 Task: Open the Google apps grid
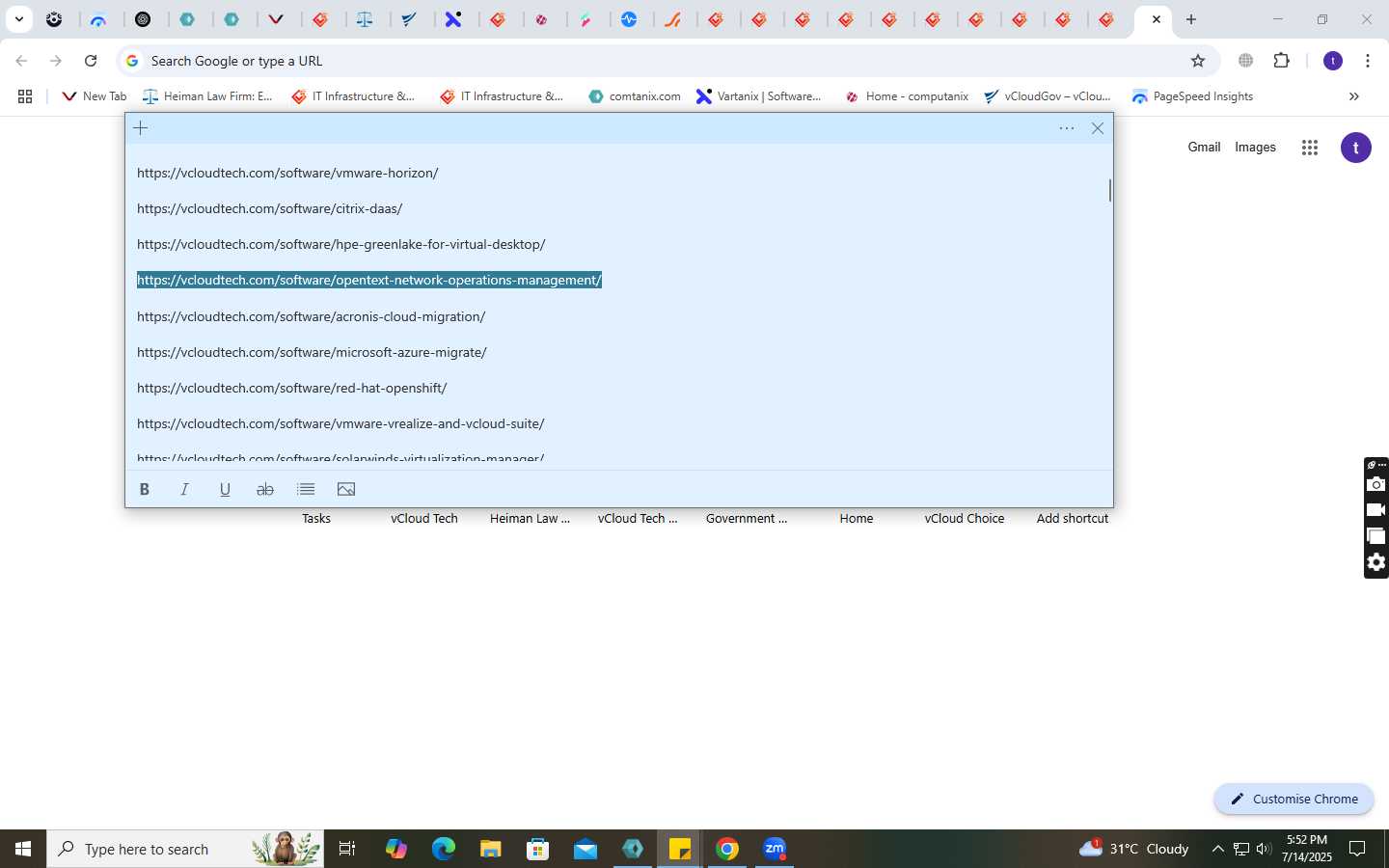coord(1309,148)
